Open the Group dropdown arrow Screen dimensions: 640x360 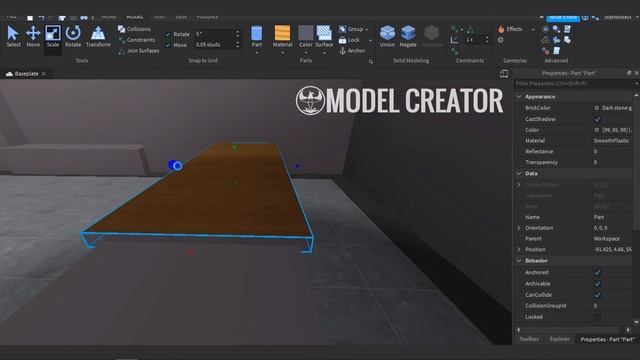coord(367,29)
